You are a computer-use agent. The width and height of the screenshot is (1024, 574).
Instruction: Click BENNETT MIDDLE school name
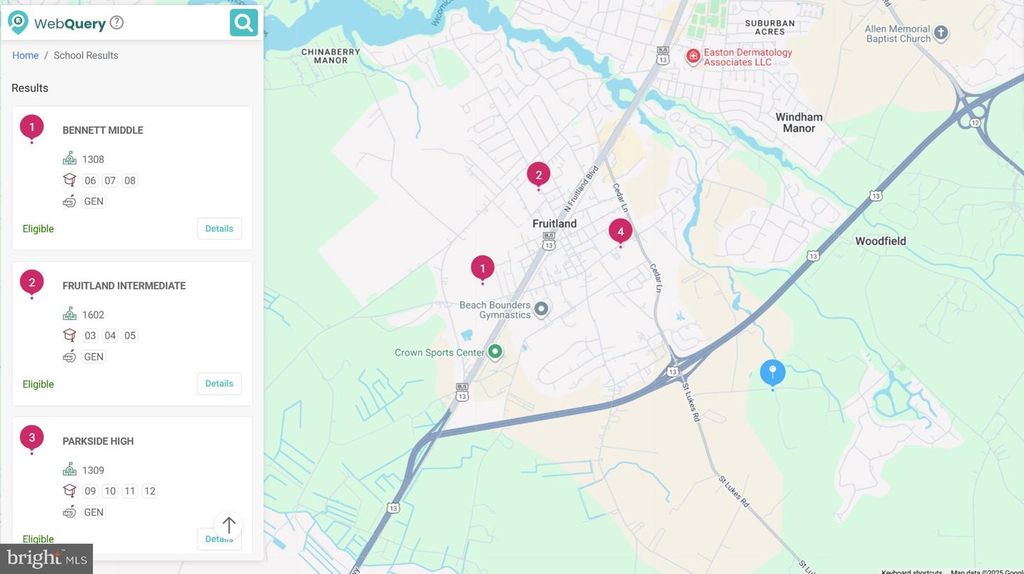click(x=103, y=131)
